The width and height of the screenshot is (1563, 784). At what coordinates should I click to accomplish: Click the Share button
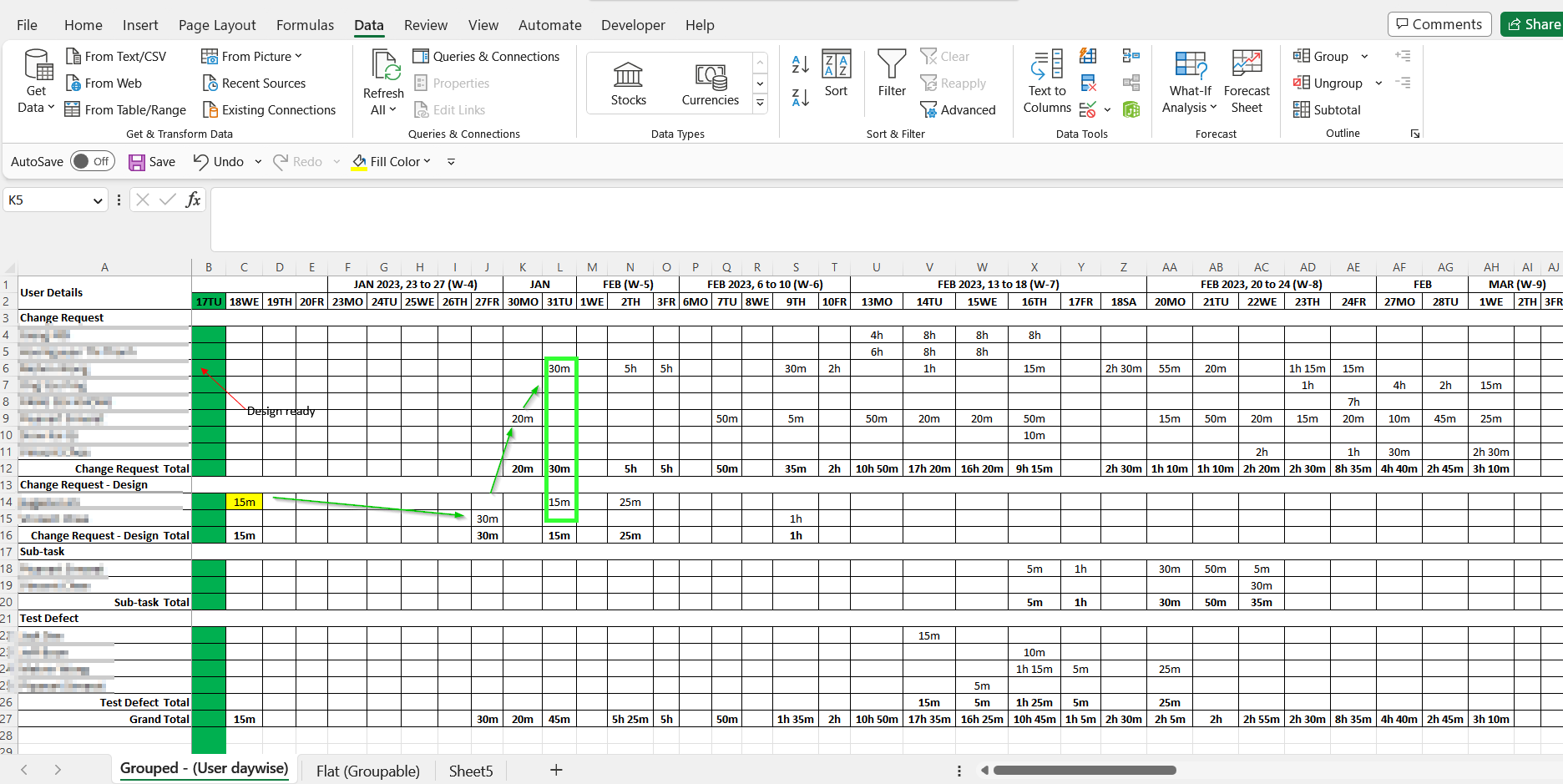click(1539, 24)
